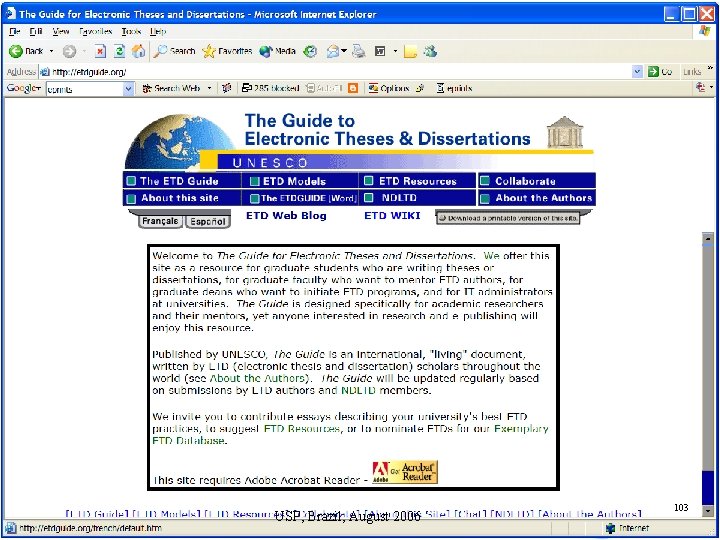Viewport: 720px width, 540px height.
Task: Click the museum building icon in banner
Action: pos(565,132)
